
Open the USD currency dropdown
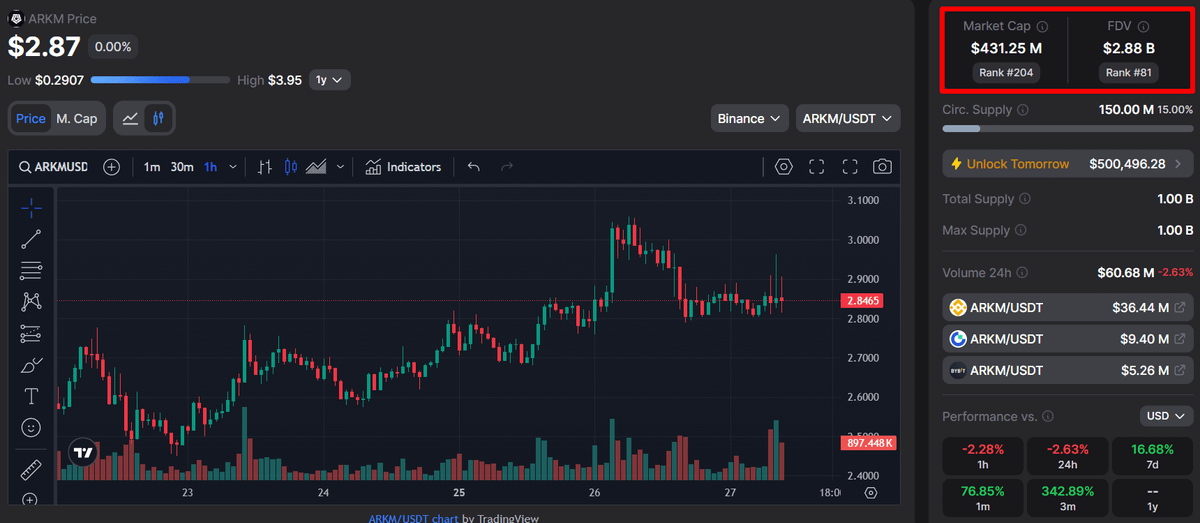pos(1167,416)
